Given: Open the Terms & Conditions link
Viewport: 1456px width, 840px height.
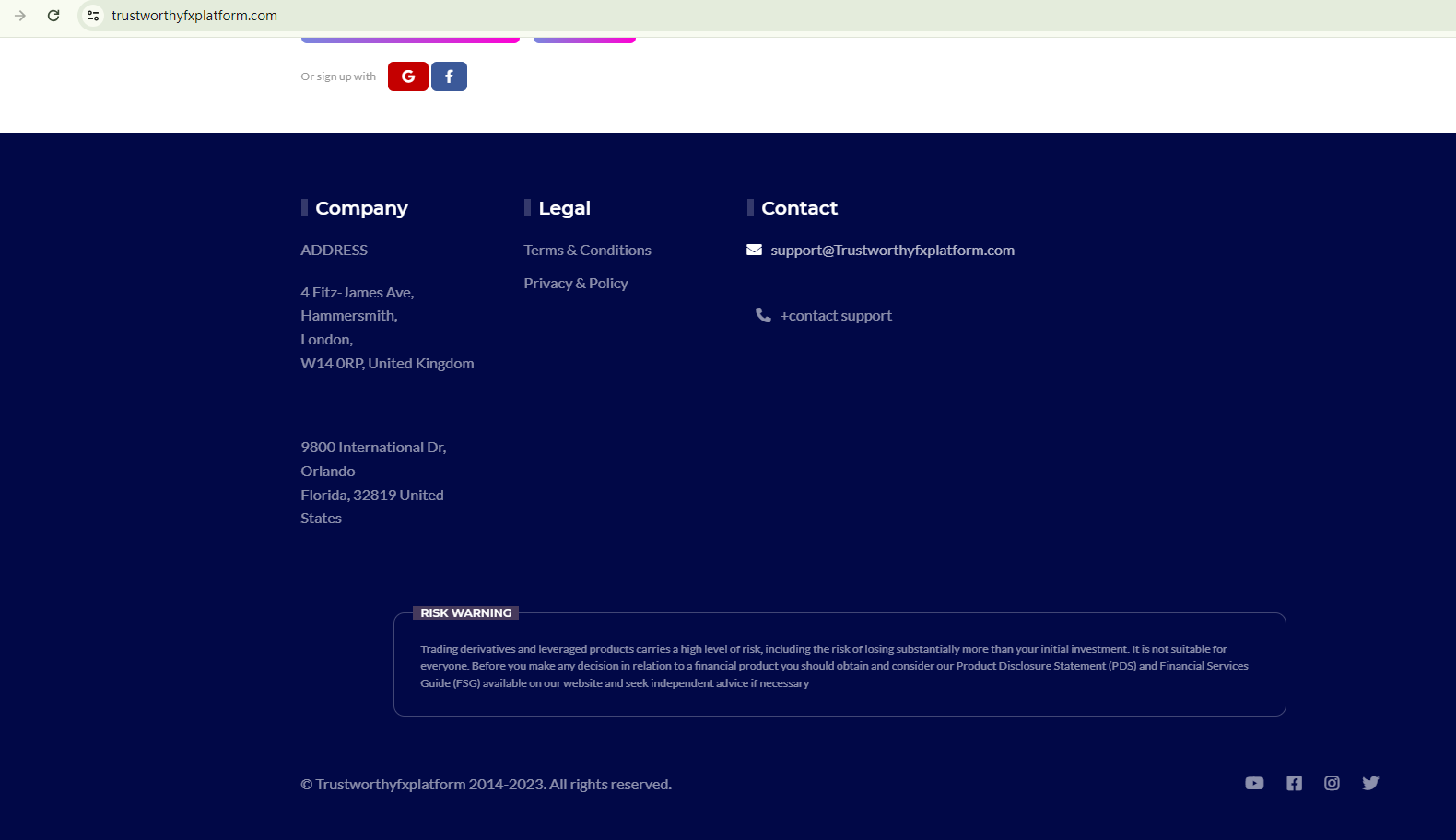Looking at the screenshot, I should pos(587,251).
